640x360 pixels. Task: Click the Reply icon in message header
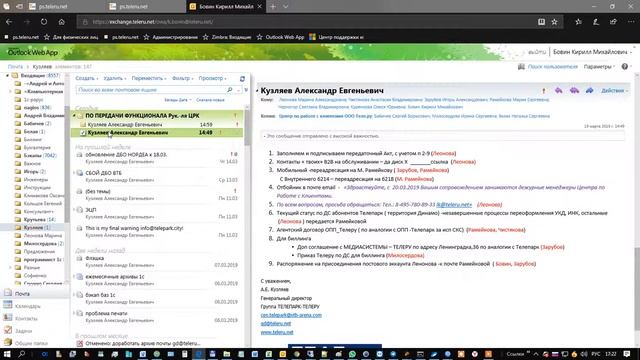pyautogui.click(x=558, y=90)
